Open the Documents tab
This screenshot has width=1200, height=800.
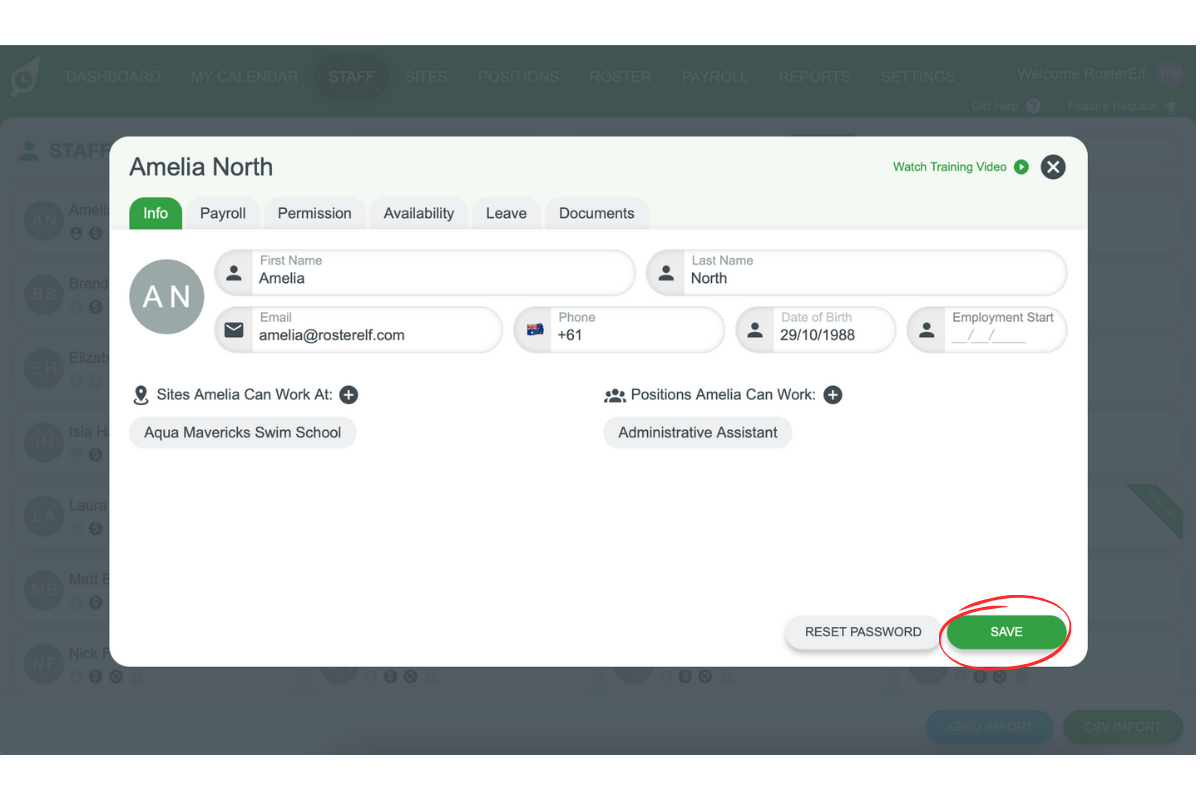click(597, 213)
